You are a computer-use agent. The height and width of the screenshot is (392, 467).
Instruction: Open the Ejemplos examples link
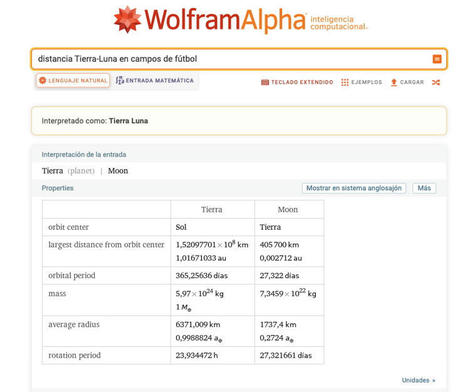point(362,82)
